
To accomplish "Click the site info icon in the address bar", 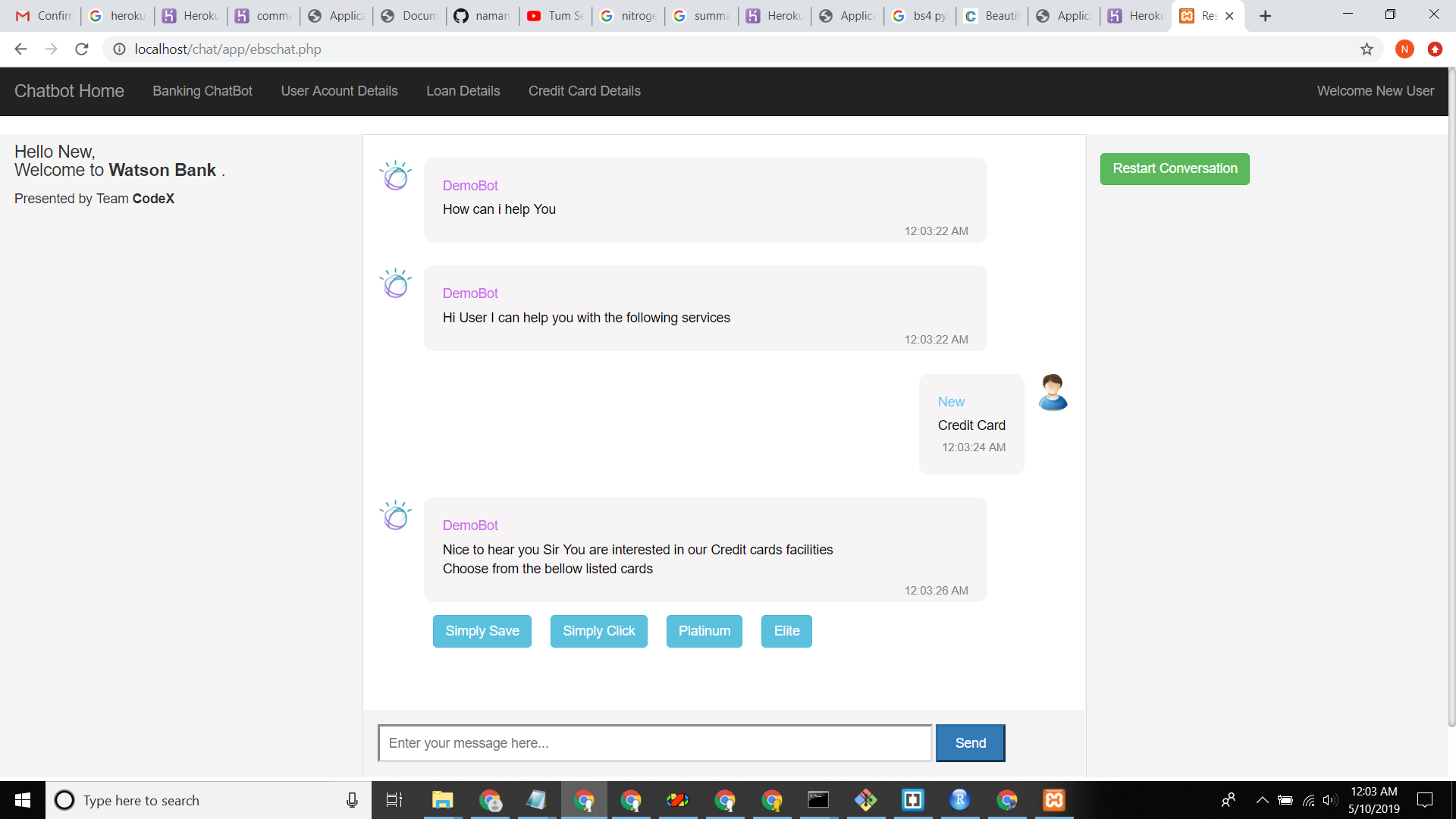I will tap(119, 49).
